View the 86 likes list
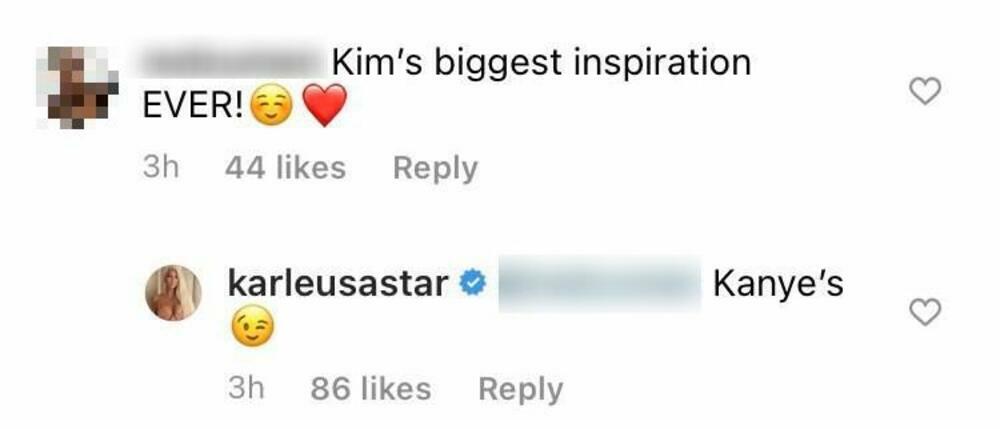Image resolution: width=1000 pixels, height=429 pixels. pos(371,389)
